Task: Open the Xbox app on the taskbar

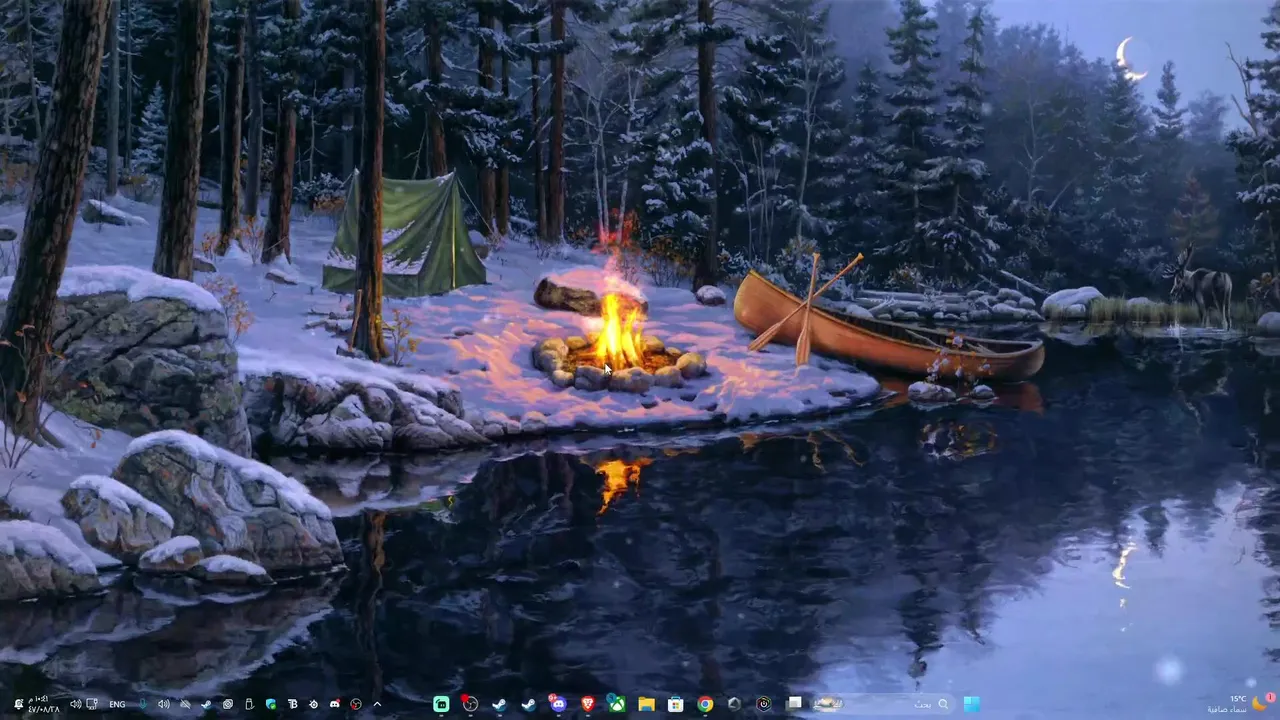Action: [618, 704]
